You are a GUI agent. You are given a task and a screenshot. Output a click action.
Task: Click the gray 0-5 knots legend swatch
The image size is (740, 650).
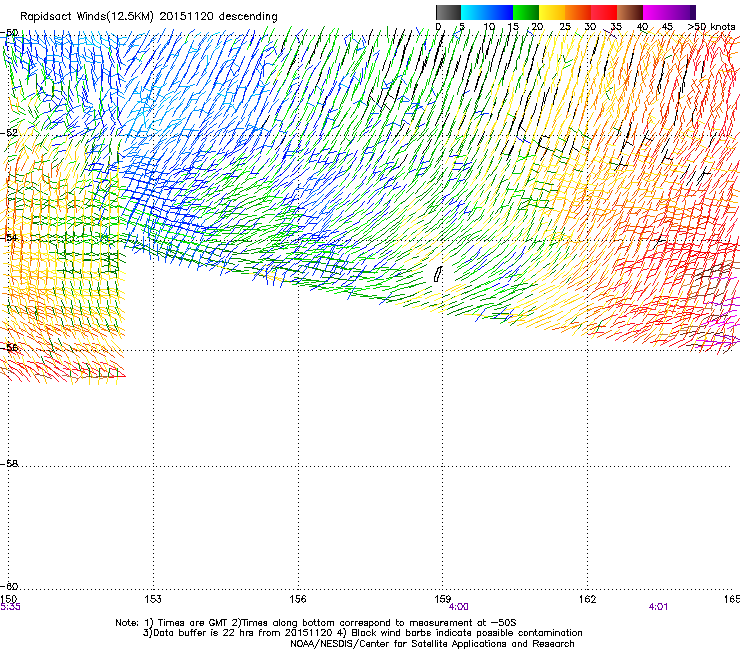[448, 12]
